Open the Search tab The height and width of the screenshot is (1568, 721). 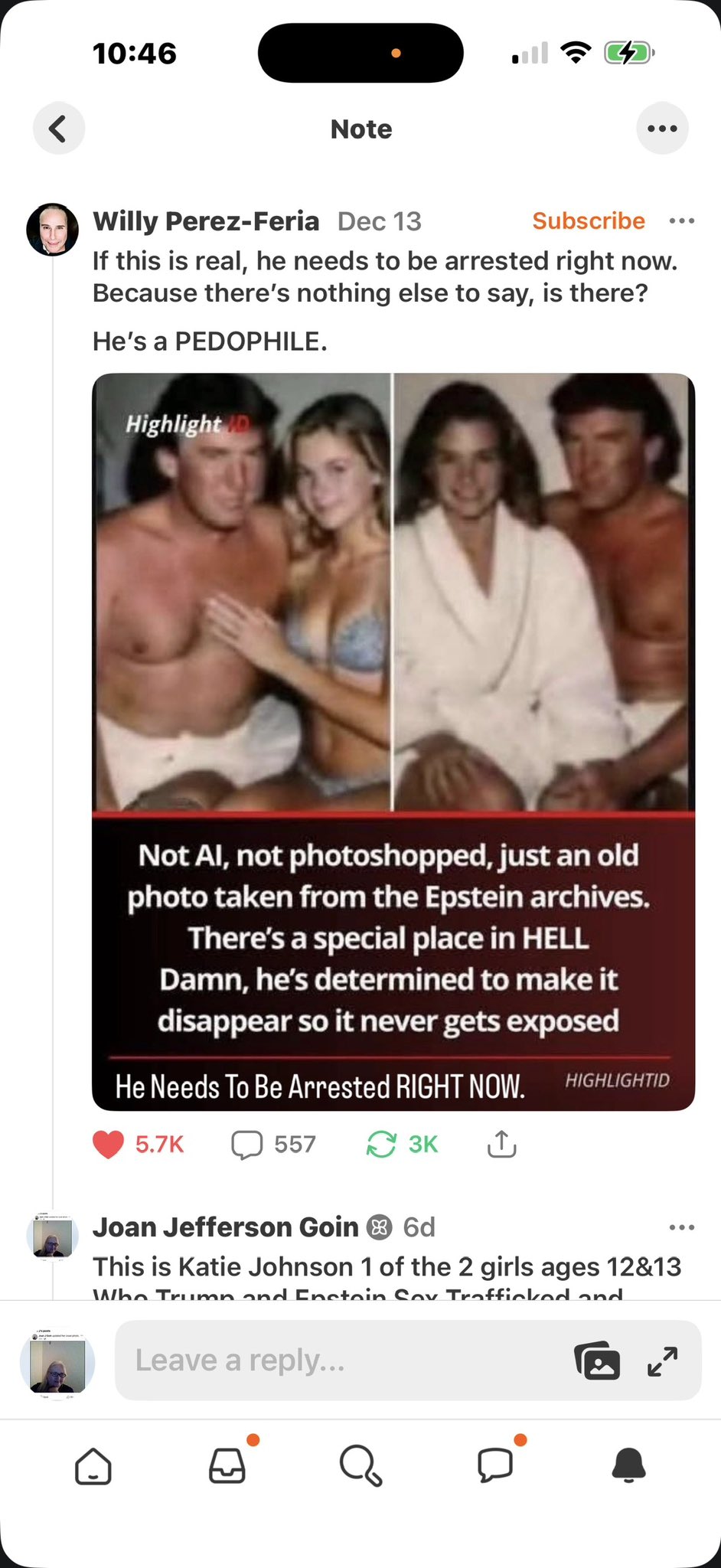360,1466
